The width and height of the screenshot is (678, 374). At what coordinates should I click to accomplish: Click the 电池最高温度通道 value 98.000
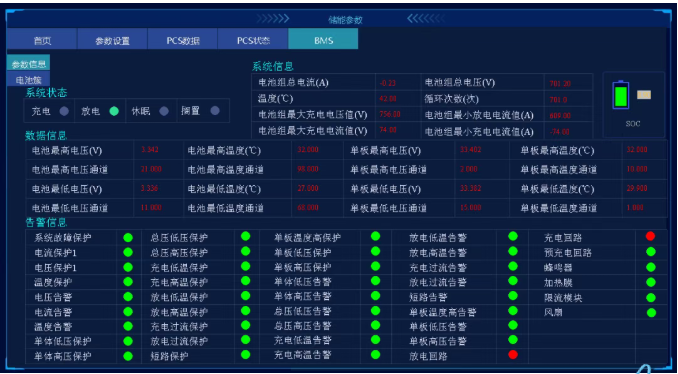(x=308, y=169)
